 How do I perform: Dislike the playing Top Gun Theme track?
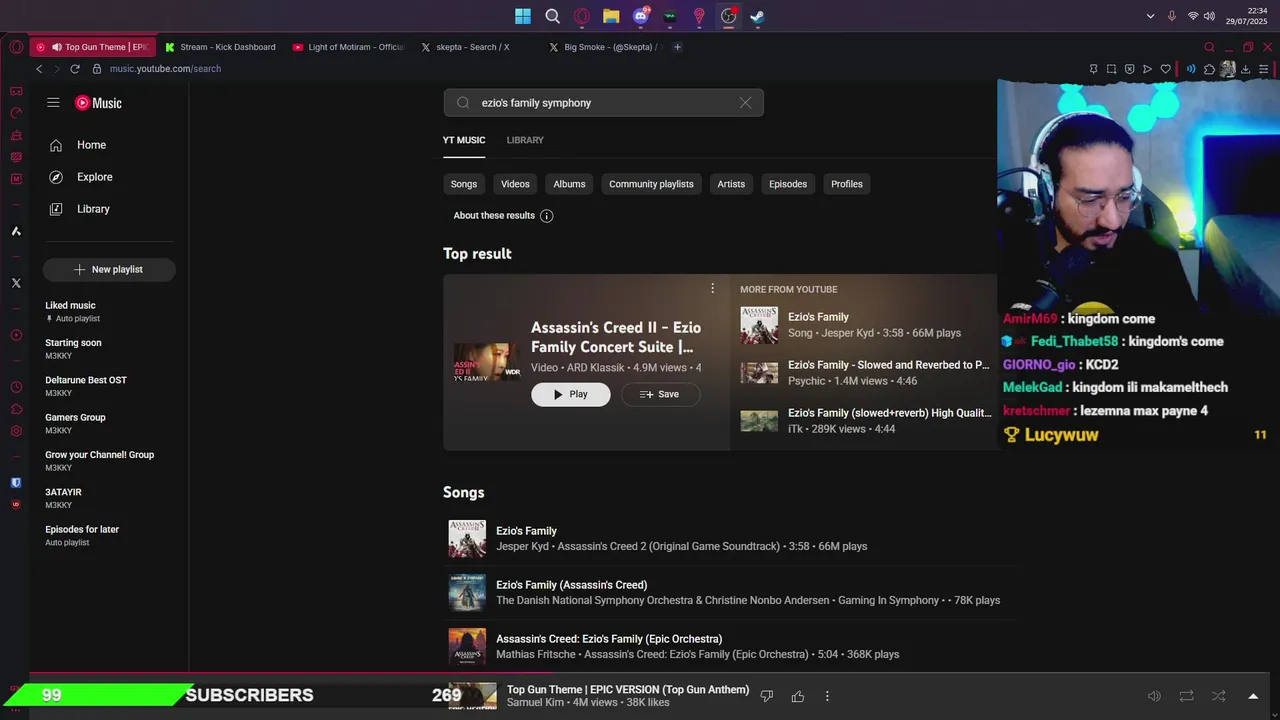click(x=767, y=696)
